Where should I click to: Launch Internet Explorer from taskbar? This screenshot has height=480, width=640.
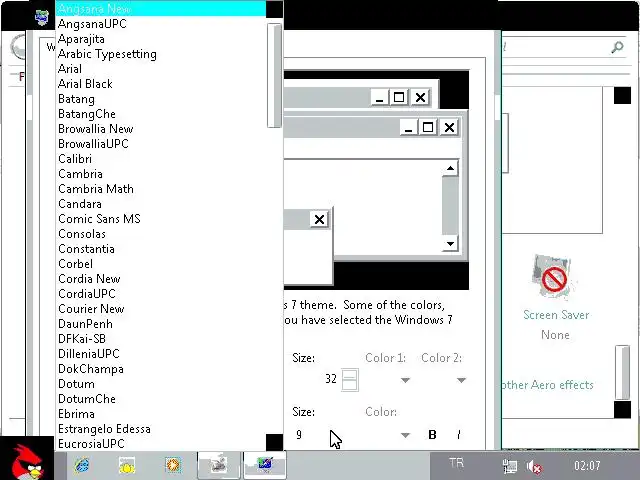pyautogui.click(x=82, y=465)
